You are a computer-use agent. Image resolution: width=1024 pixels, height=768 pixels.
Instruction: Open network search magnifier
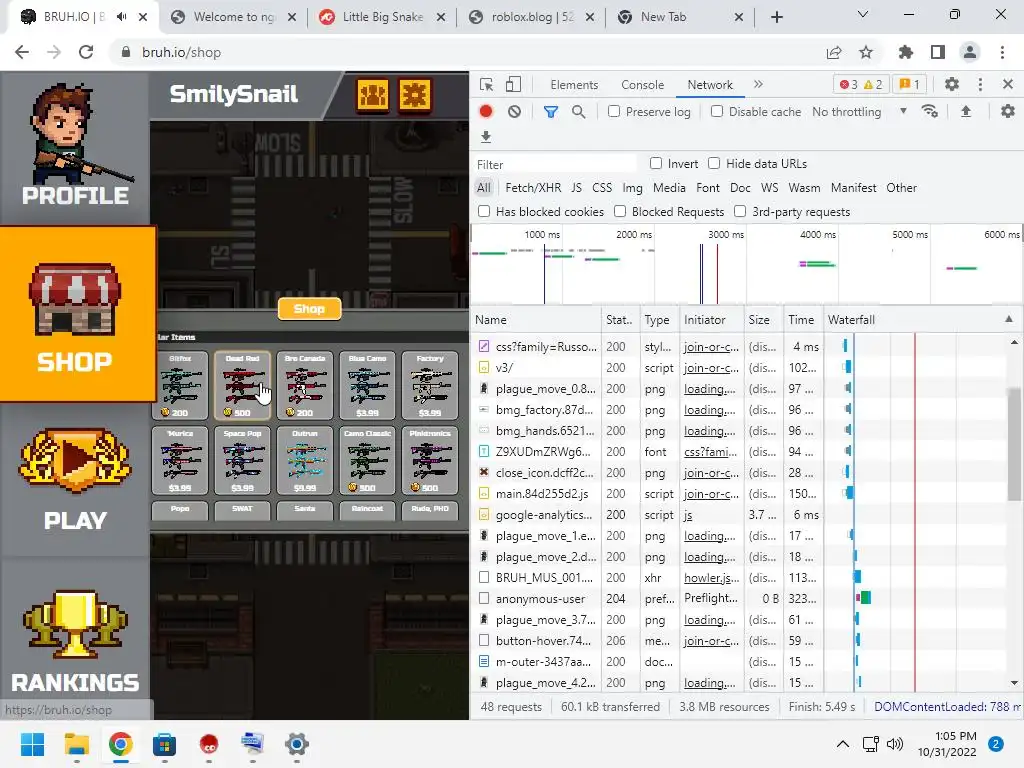coord(579,112)
